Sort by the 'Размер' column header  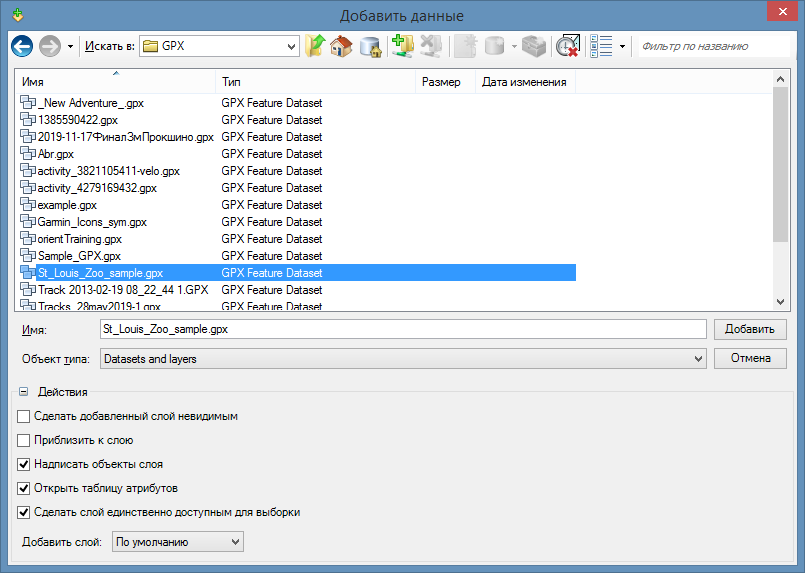click(x=445, y=82)
